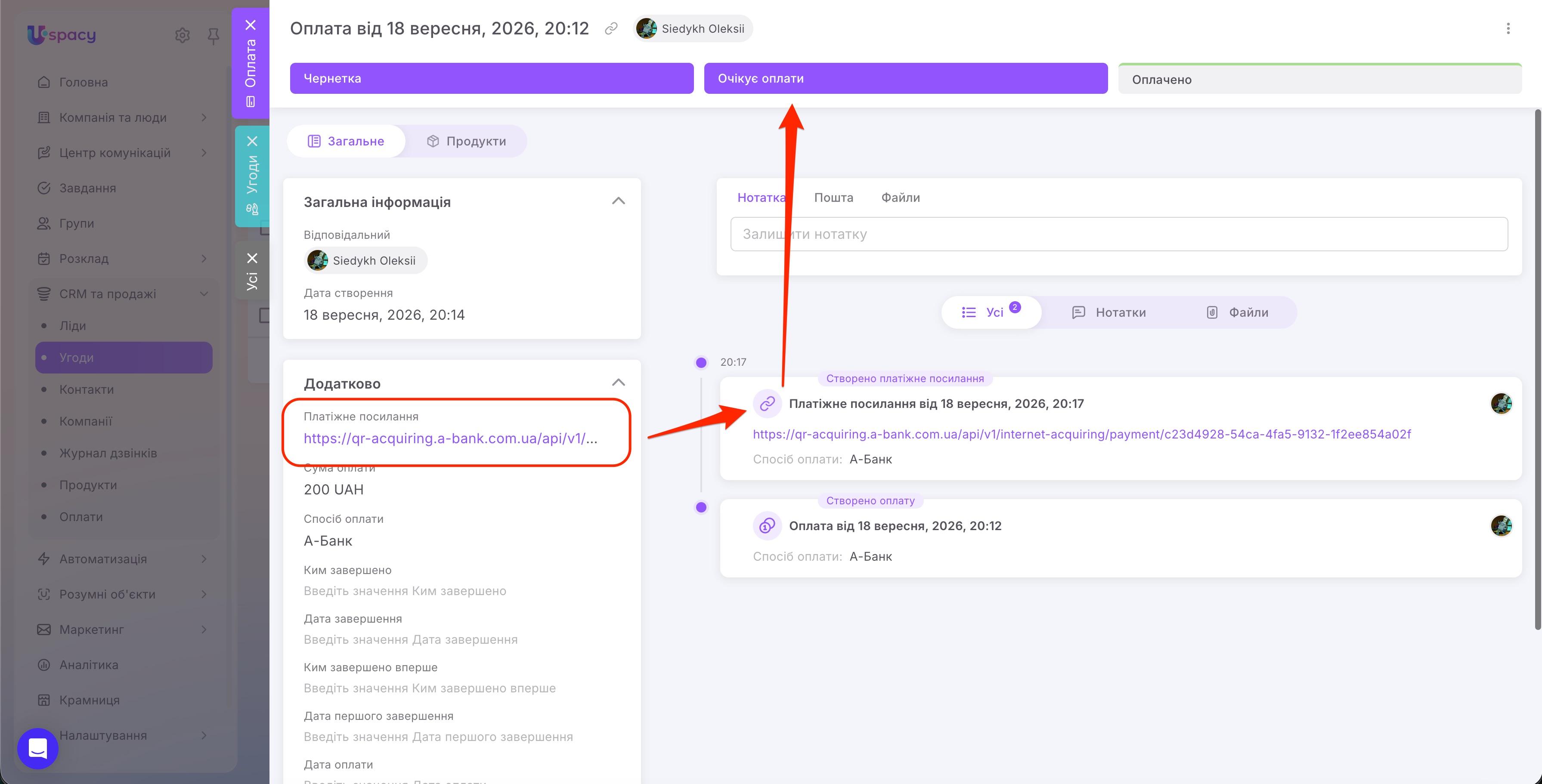Screen dimensions: 1542x784
Task: Filter timeline by Файли
Action: click(x=1237, y=312)
